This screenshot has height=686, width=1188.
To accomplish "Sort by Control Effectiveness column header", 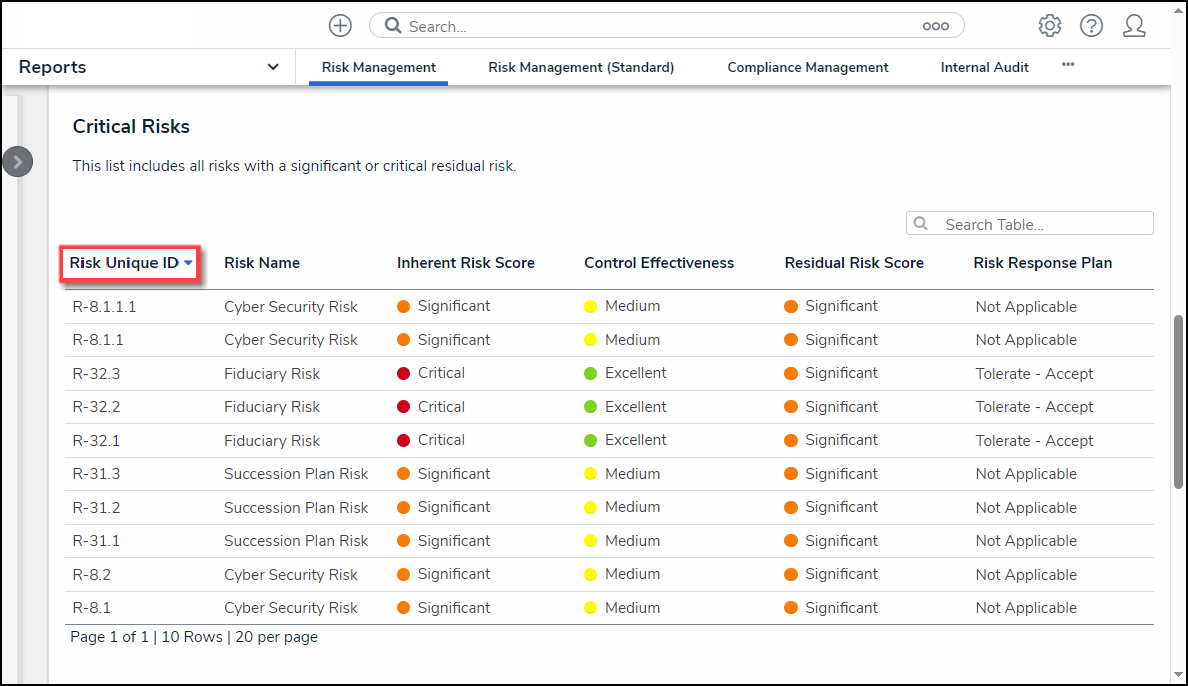I will pyautogui.click(x=658, y=263).
